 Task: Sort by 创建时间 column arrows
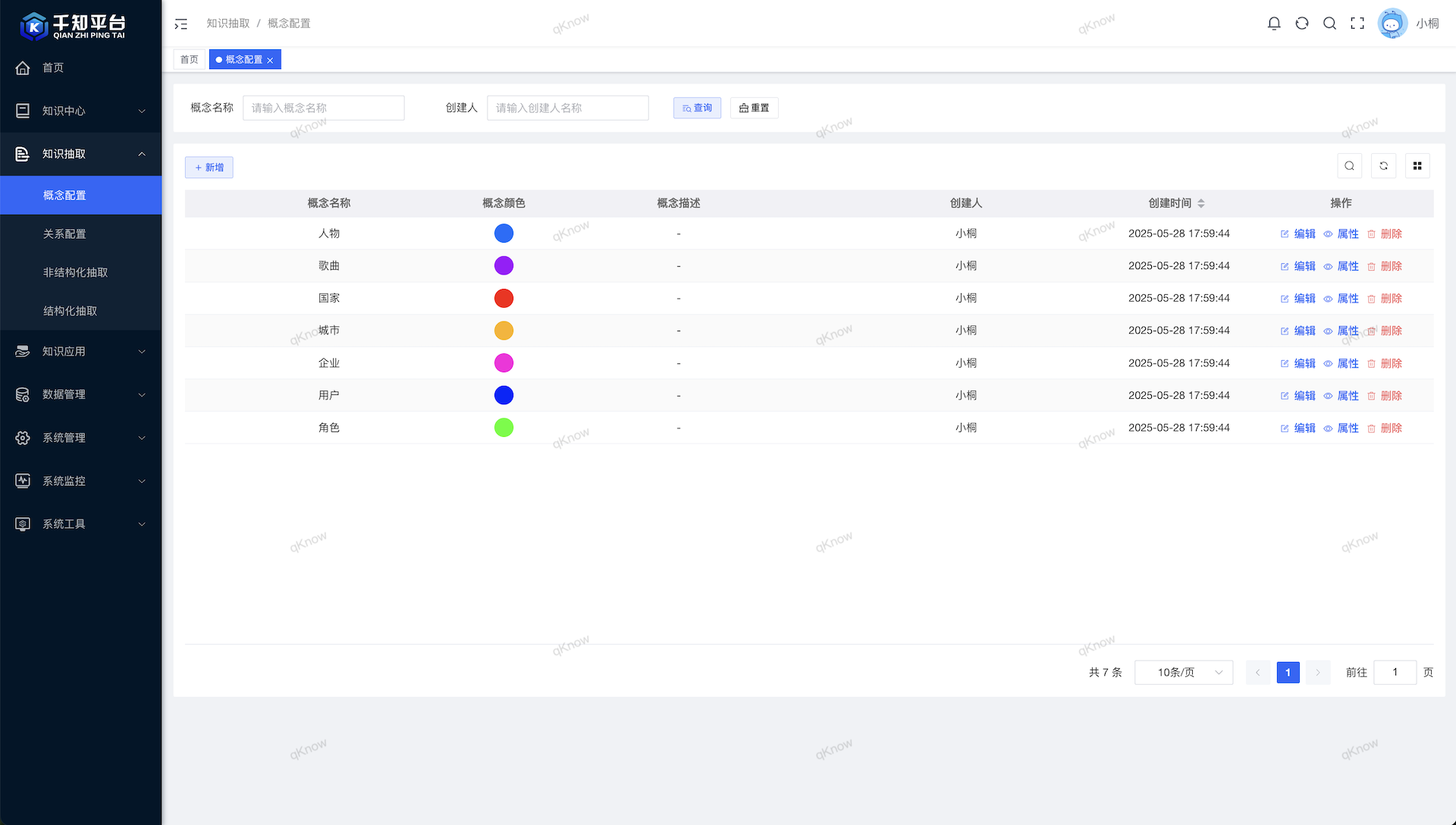[x=1200, y=203]
